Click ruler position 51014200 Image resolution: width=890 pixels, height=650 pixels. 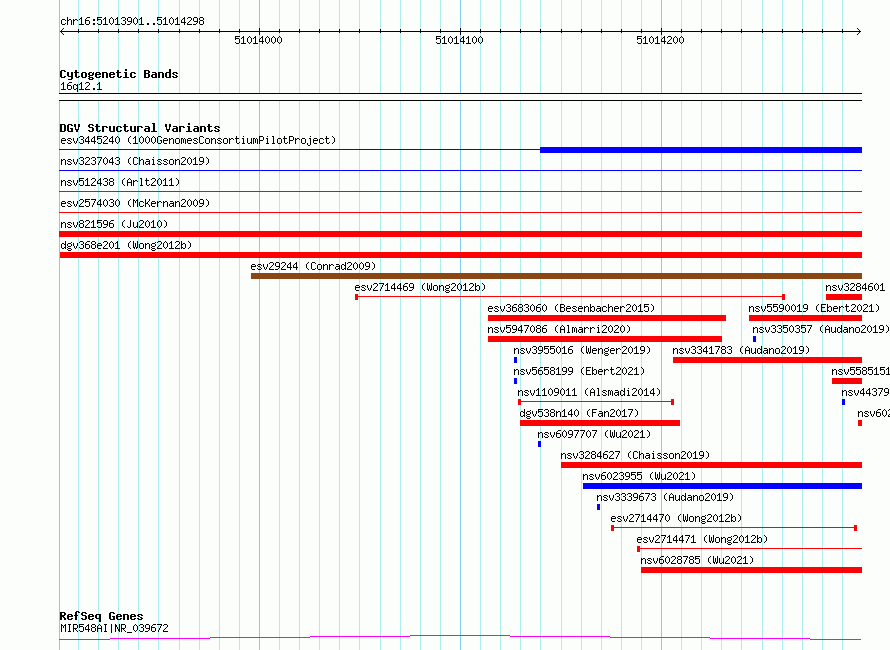click(660, 40)
